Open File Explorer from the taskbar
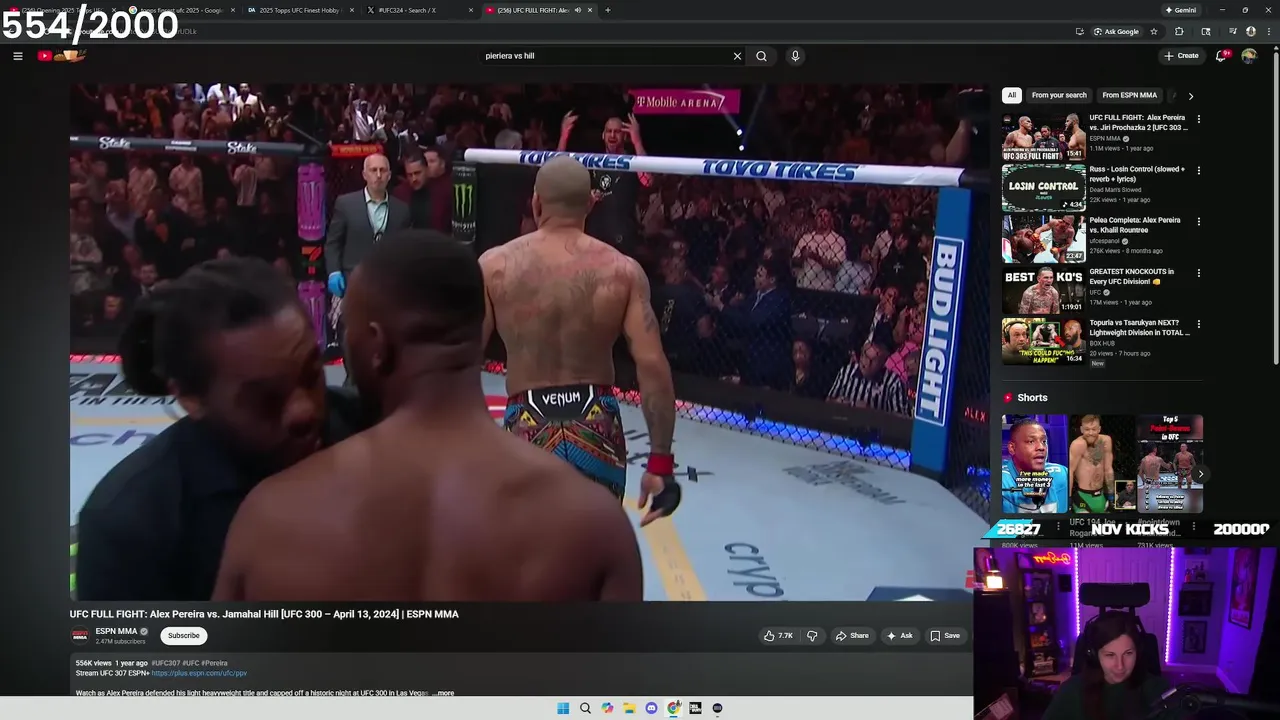 click(629, 708)
